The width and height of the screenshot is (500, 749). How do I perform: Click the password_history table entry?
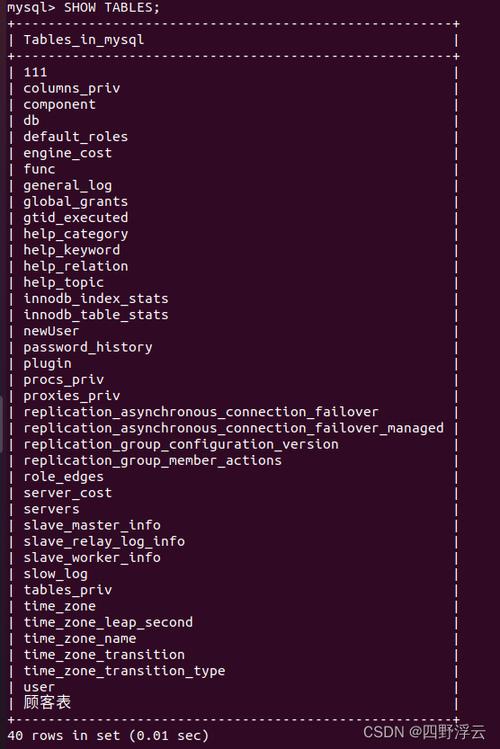[88, 347]
